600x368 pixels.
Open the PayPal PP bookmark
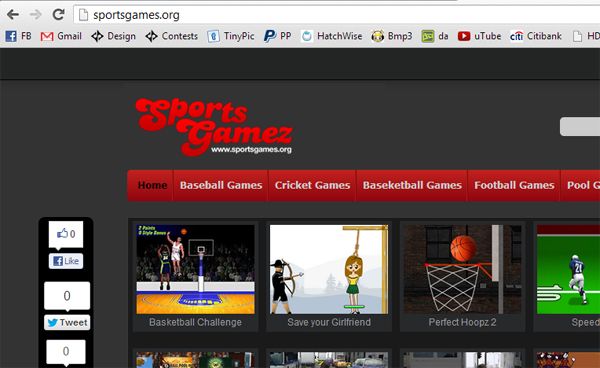pyautogui.click(x=277, y=36)
